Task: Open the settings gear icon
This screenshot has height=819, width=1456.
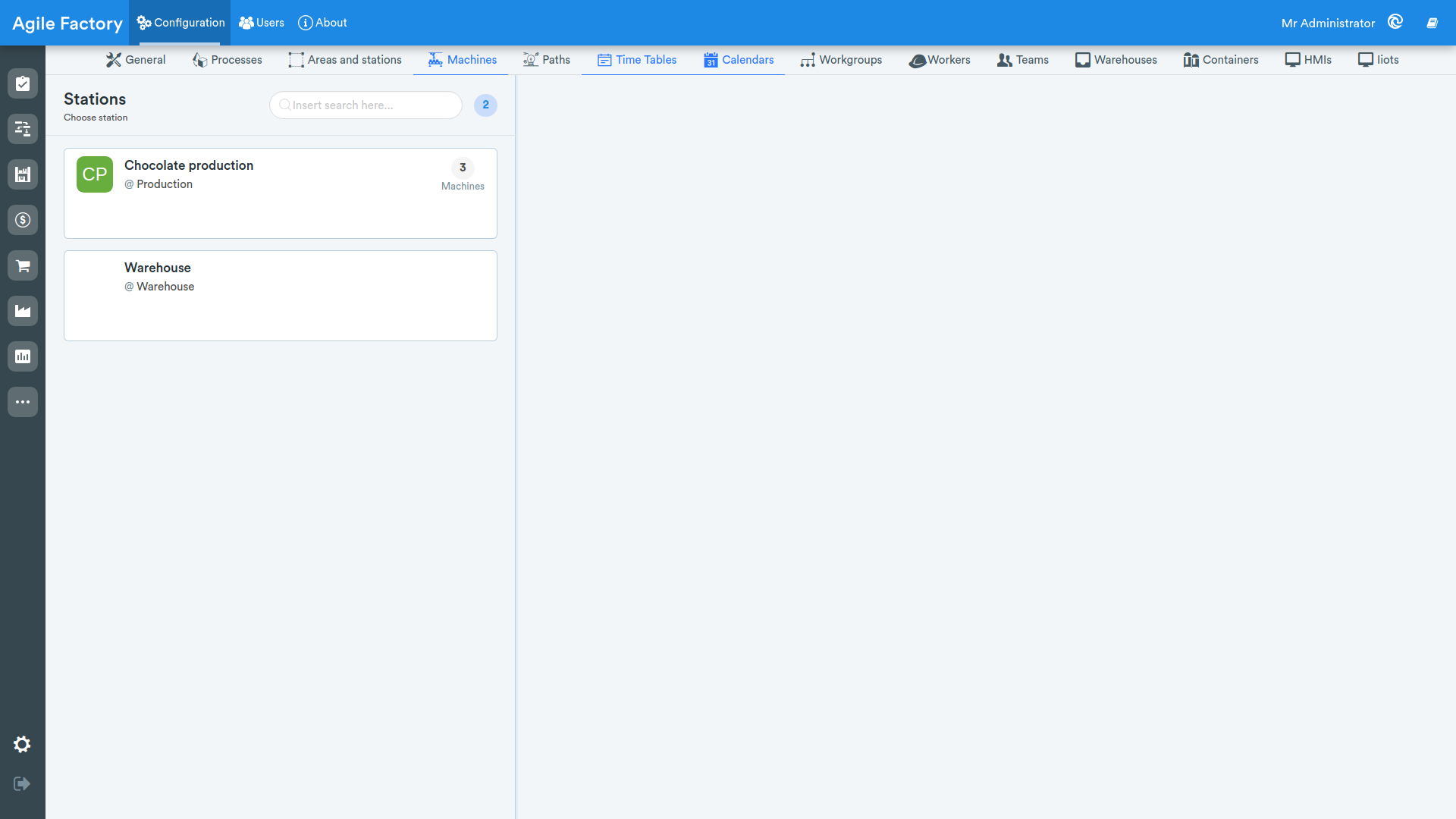Action: tap(22, 745)
